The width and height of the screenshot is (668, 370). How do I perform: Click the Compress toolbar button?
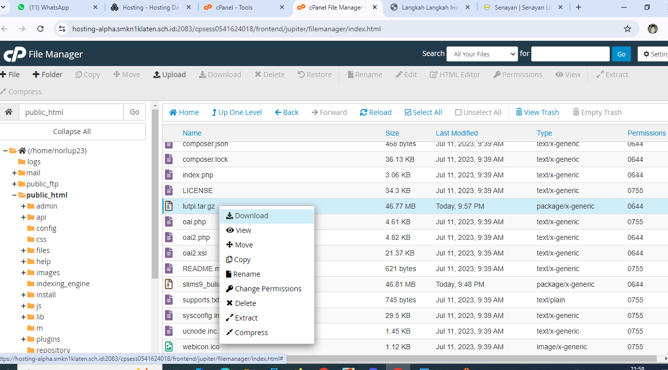(21, 92)
